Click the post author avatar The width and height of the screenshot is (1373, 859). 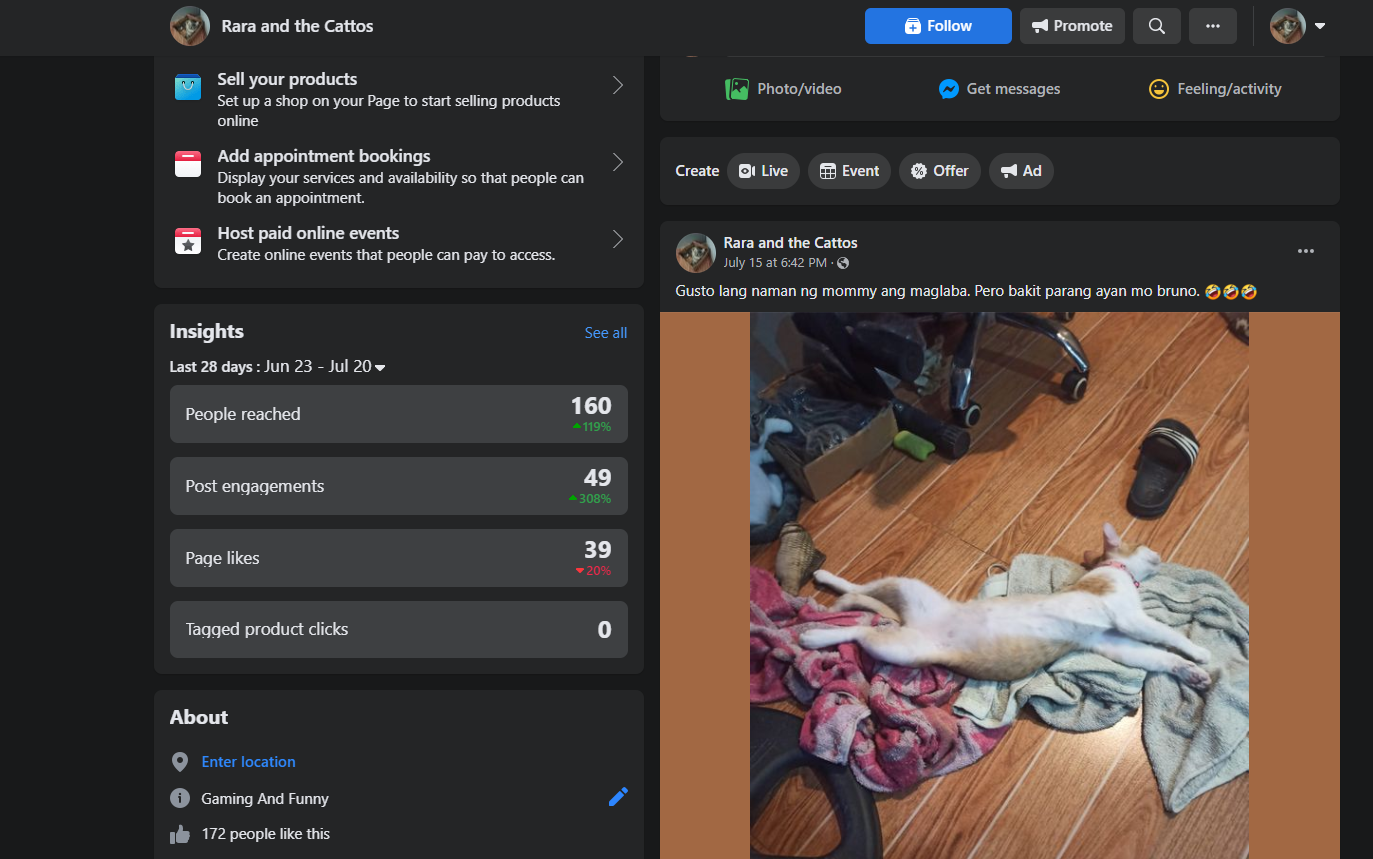pos(696,253)
